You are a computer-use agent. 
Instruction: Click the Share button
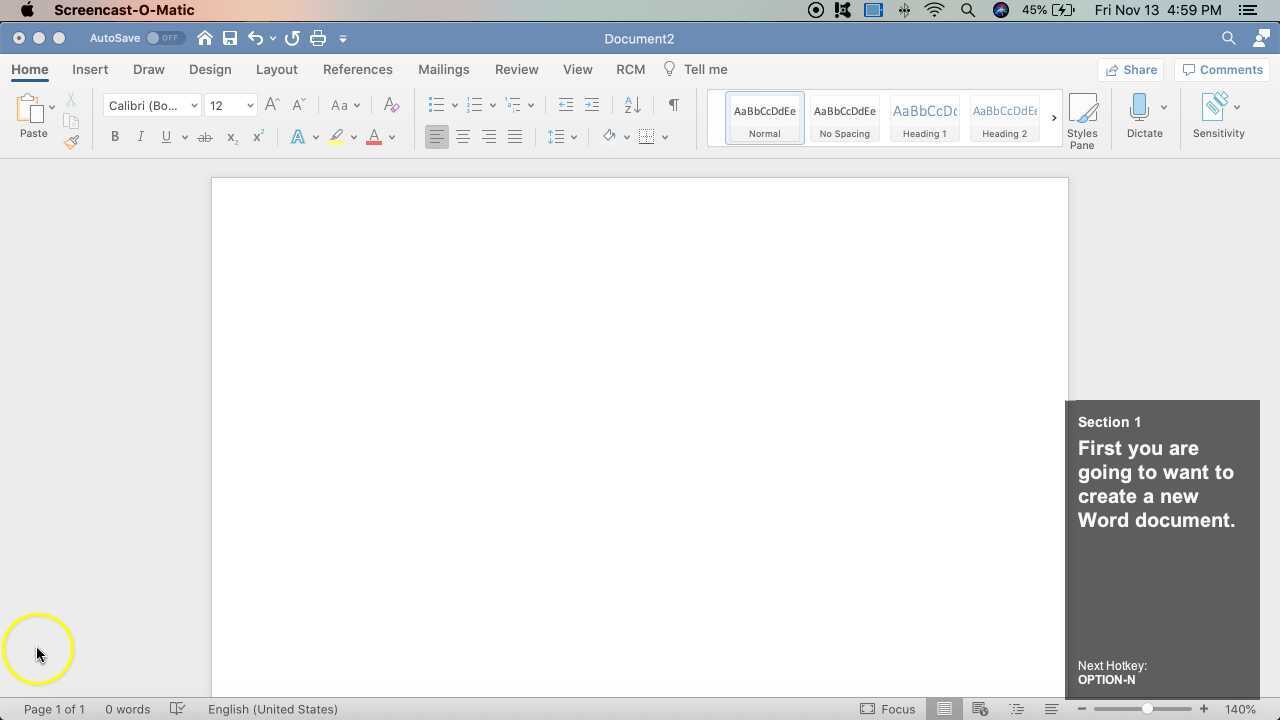[1132, 69]
